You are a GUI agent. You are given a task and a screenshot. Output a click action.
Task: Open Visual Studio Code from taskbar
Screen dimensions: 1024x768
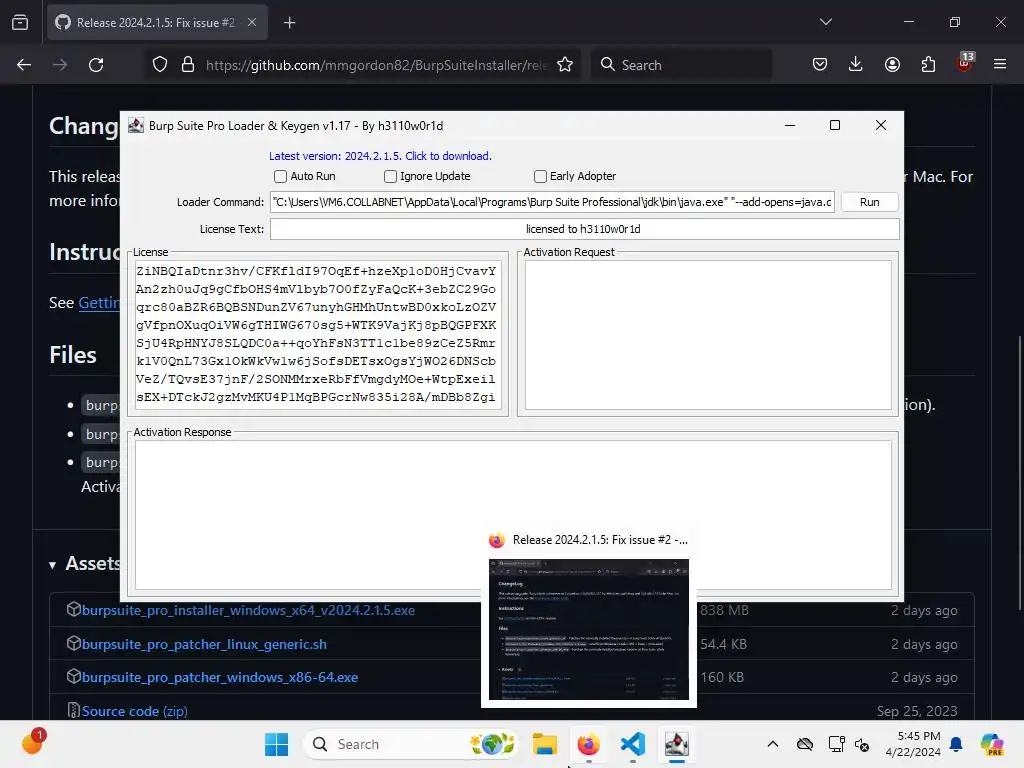tap(633, 744)
